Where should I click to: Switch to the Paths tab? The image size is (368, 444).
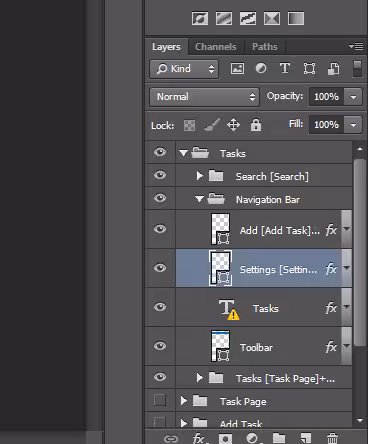click(265, 47)
